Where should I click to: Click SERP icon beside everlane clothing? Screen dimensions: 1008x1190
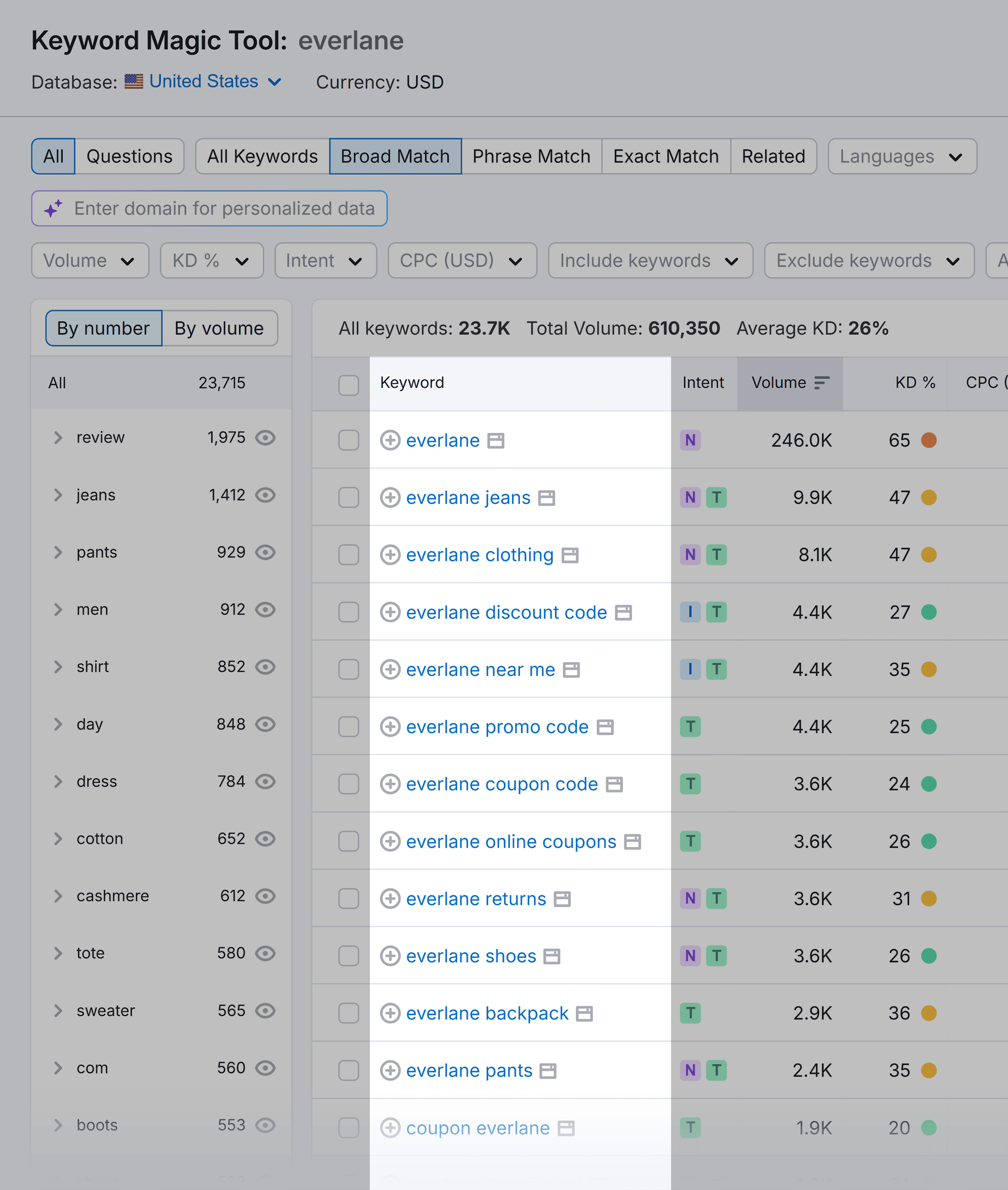(570, 555)
